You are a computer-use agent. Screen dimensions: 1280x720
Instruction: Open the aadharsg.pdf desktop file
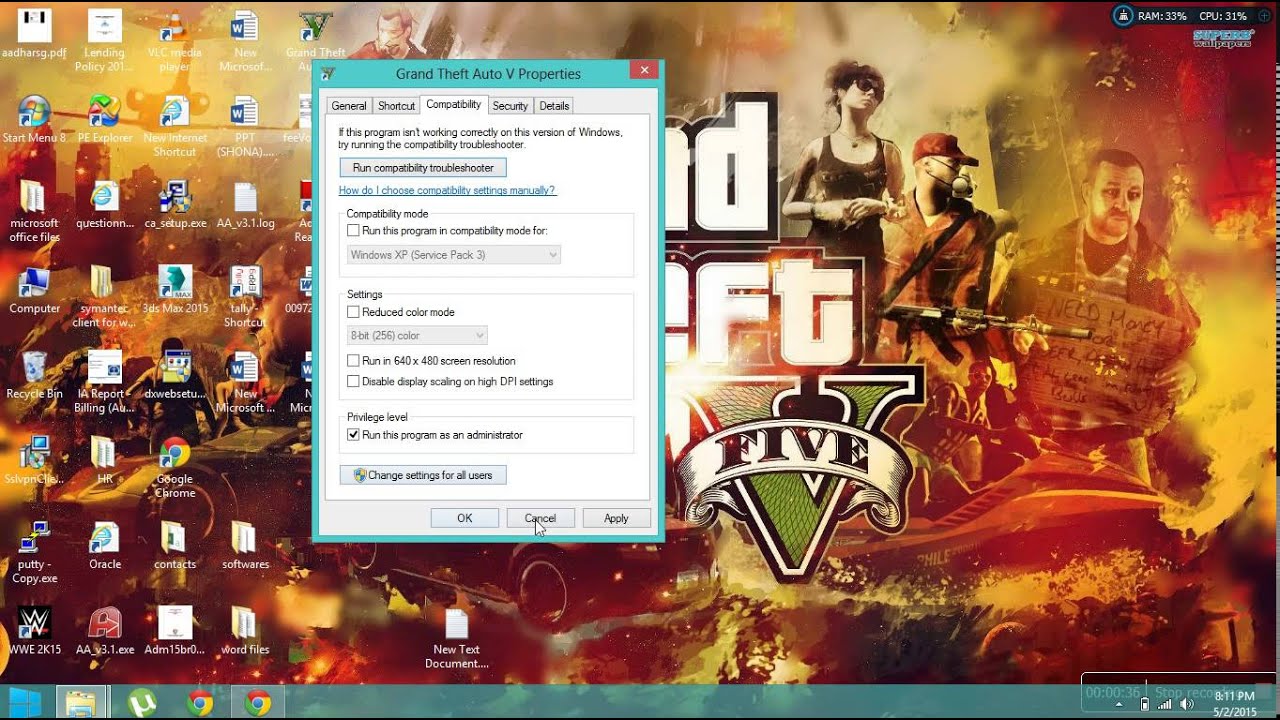35,33
